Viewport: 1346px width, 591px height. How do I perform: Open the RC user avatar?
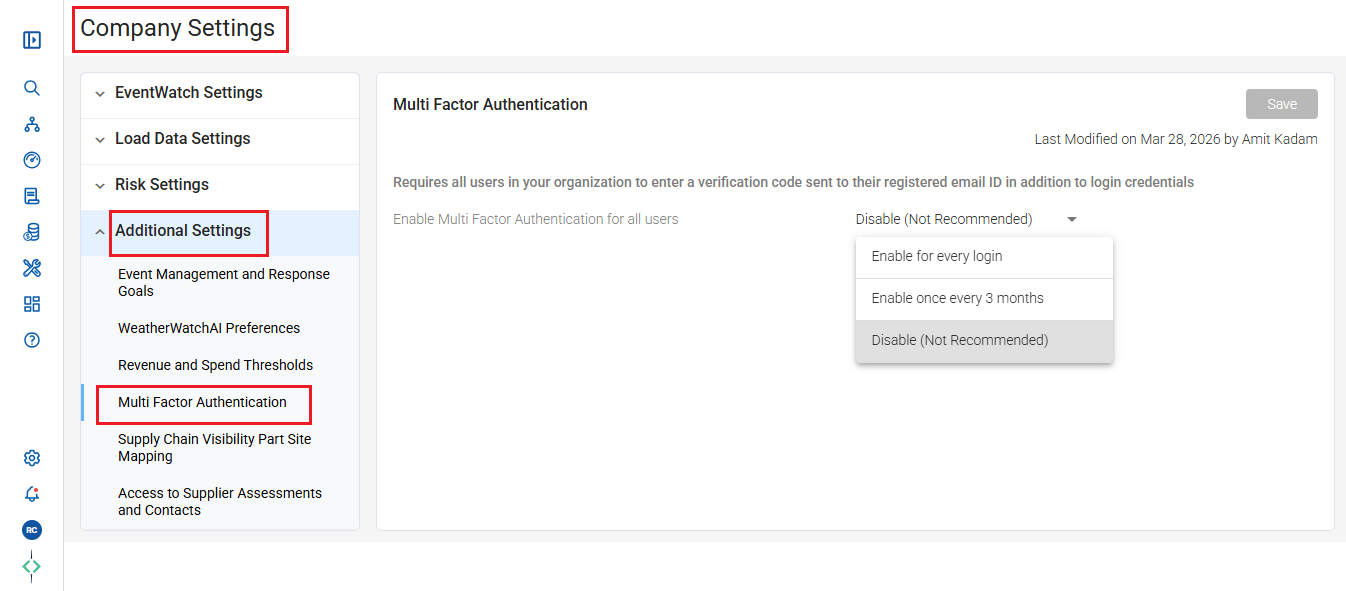click(32, 530)
